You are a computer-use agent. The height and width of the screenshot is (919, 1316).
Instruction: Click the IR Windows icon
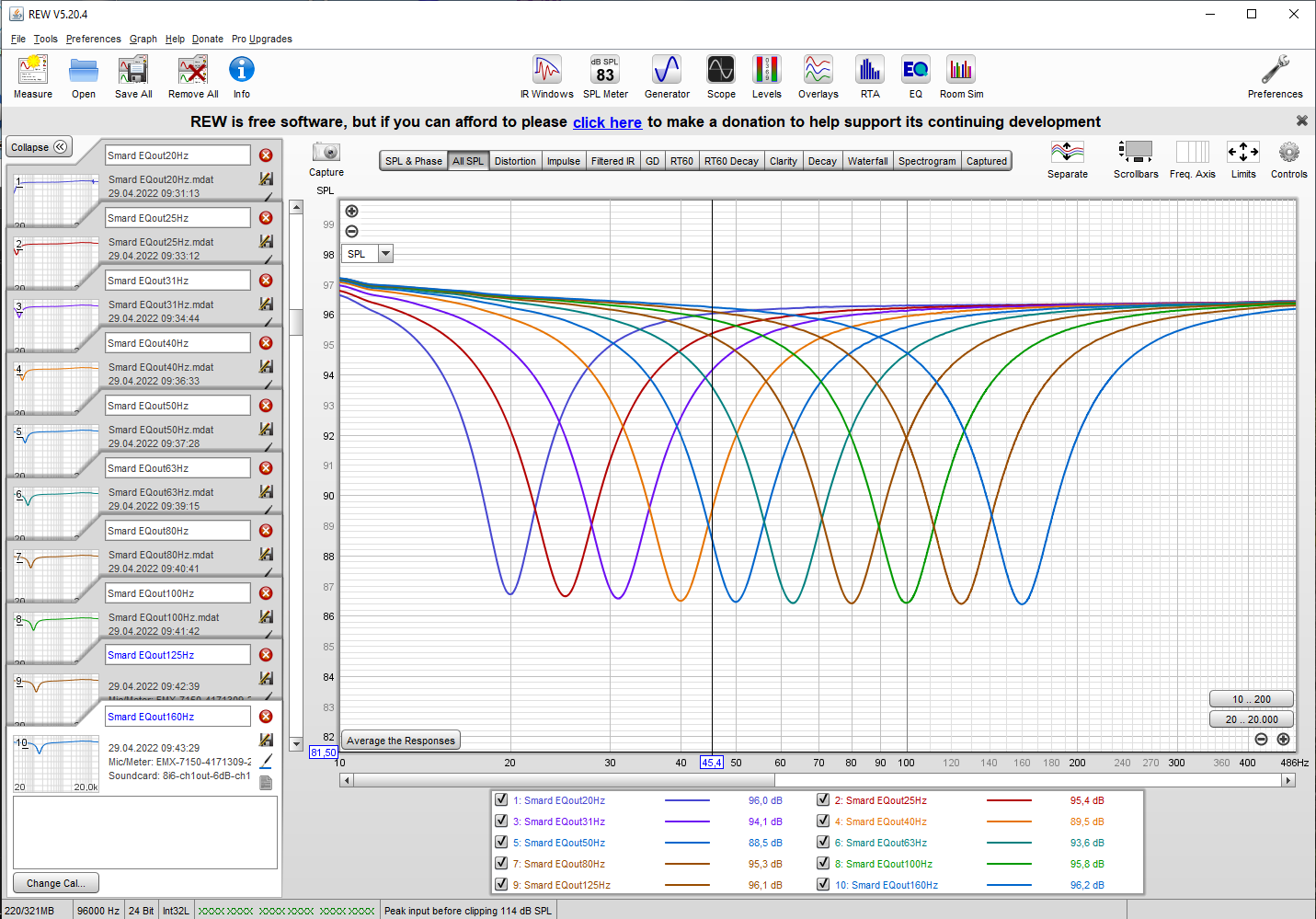pos(546,71)
